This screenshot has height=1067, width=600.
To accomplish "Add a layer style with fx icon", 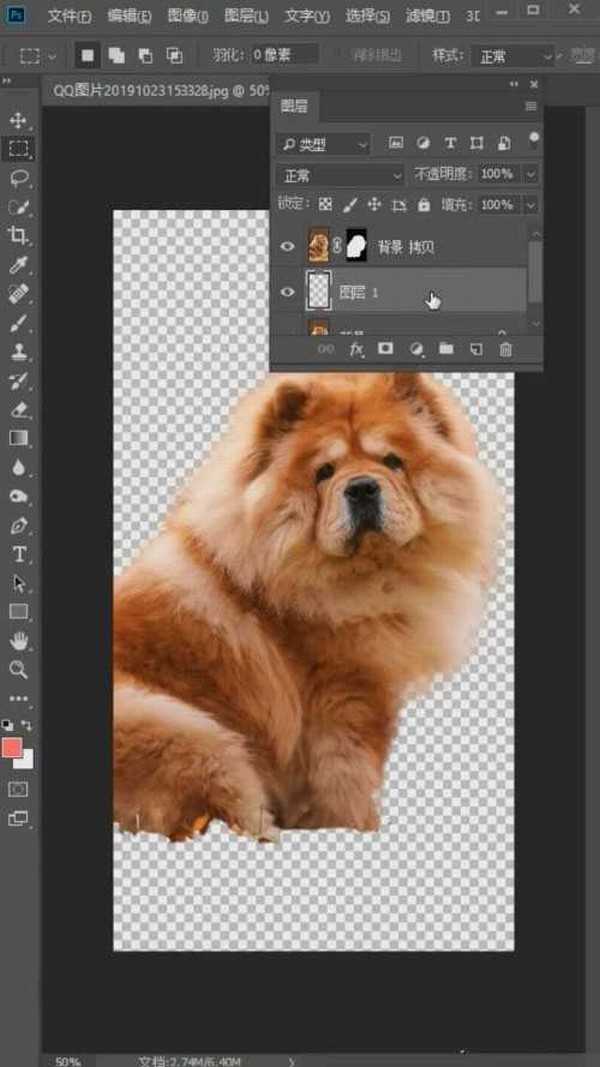I will [x=356, y=349].
